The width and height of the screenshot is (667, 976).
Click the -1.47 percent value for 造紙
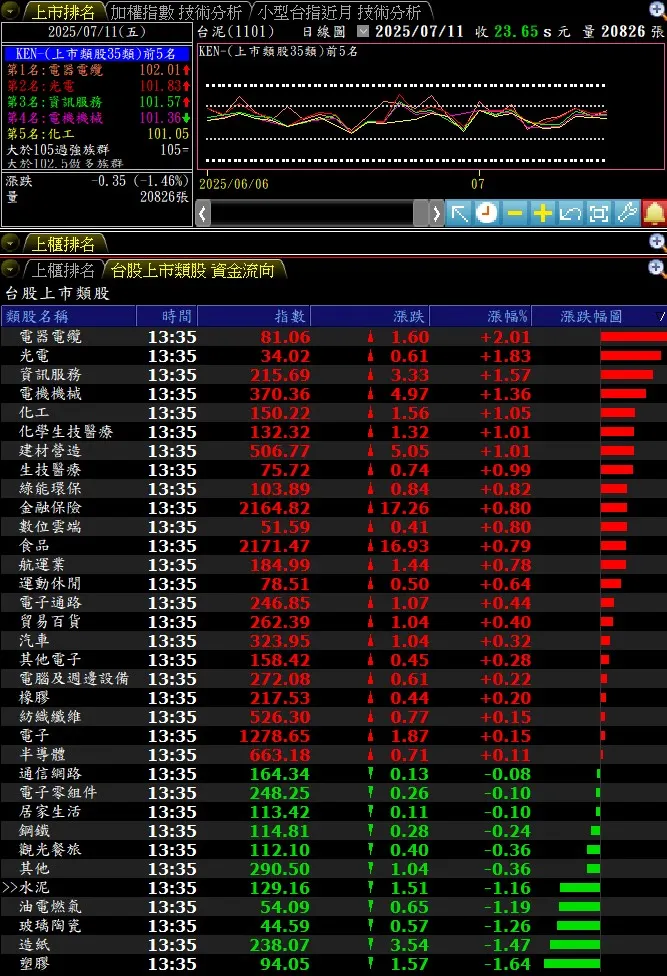click(507, 944)
